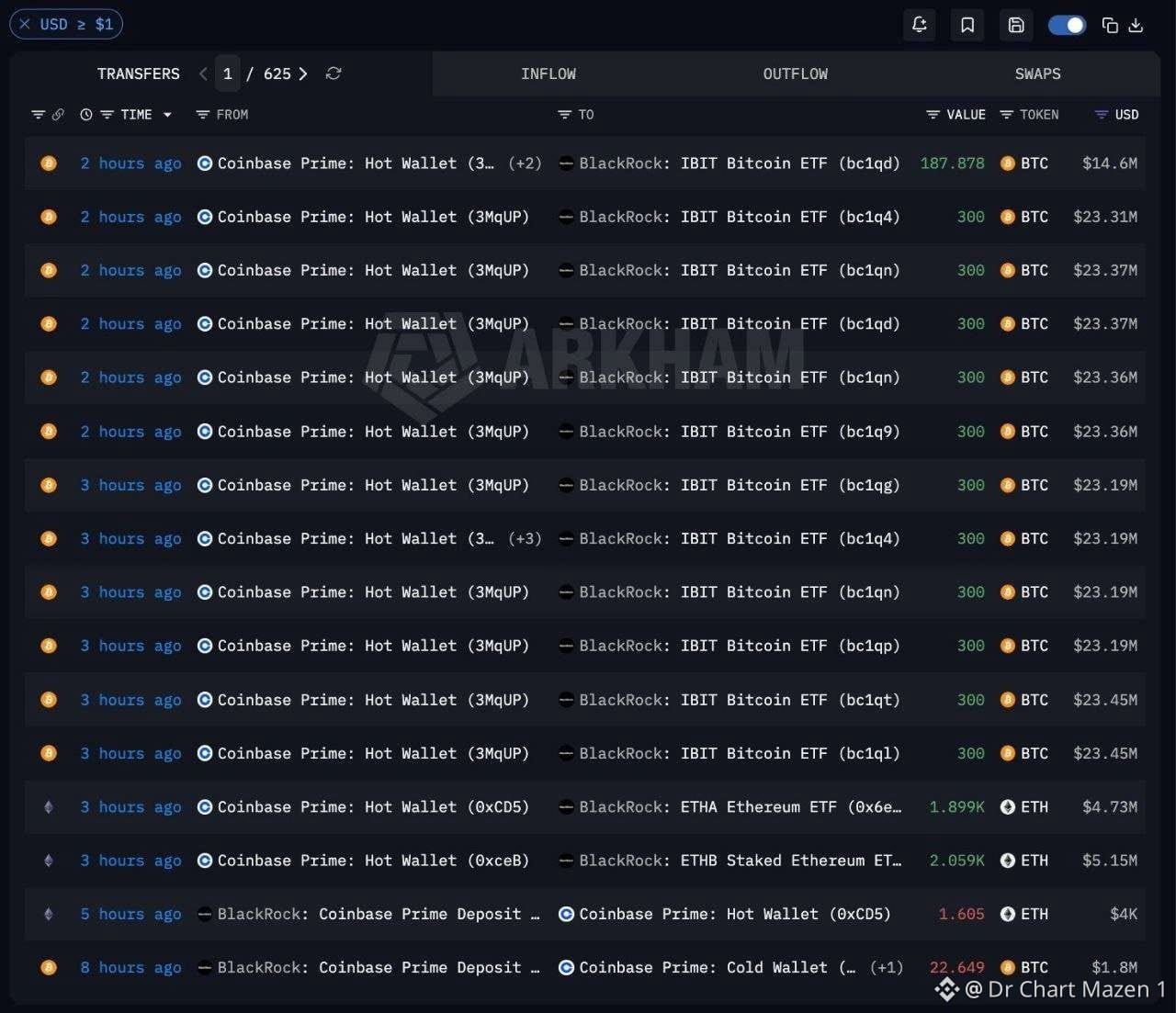Open BlackRock Coinbase Prime Deposit sender, $4K row
Viewport: 1176px width, 1013px height.
tap(379, 914)
